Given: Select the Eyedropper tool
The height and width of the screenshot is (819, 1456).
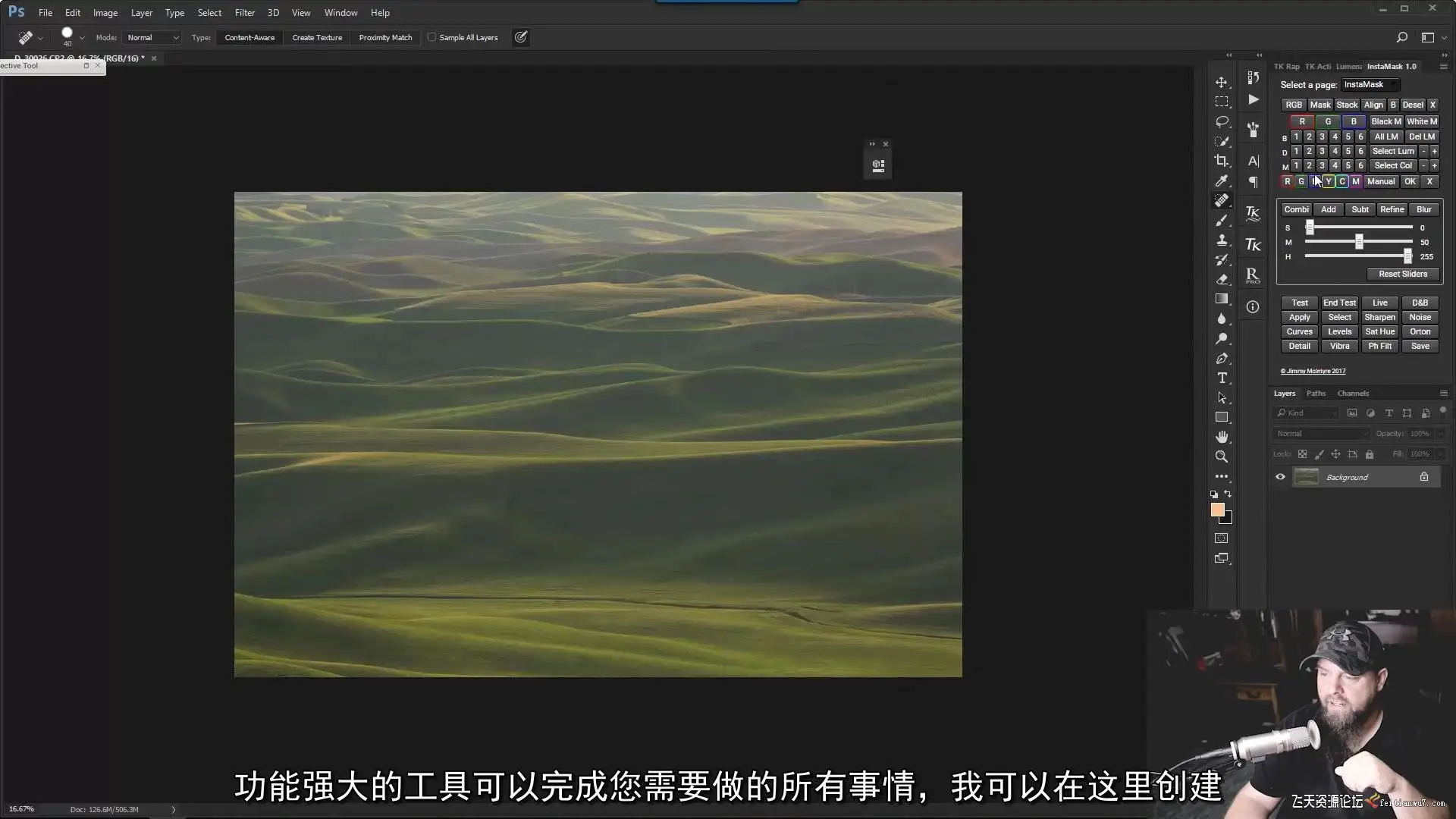Looking at the screenshot, I should [x=1221, y=180].
